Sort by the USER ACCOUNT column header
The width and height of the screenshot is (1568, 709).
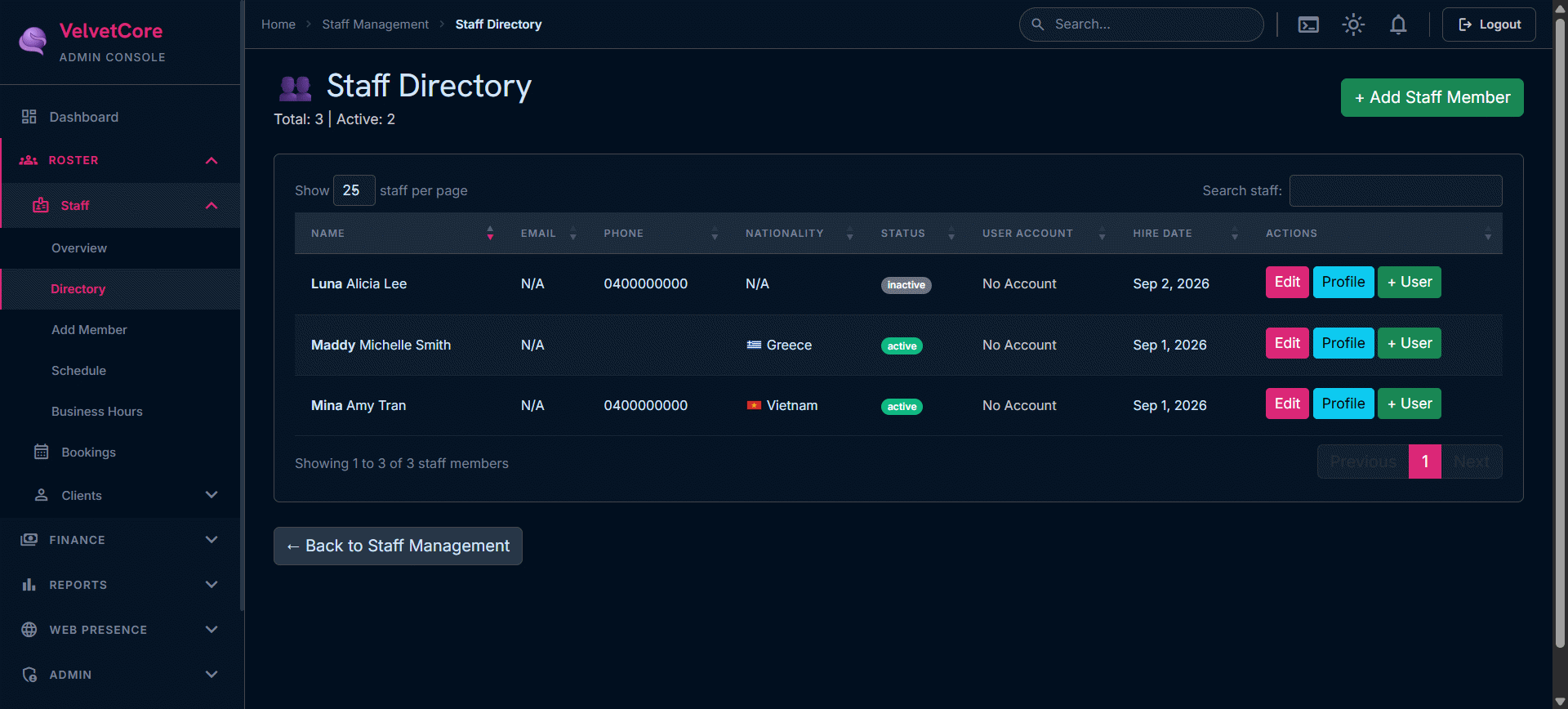click(x=1041, y=234)
